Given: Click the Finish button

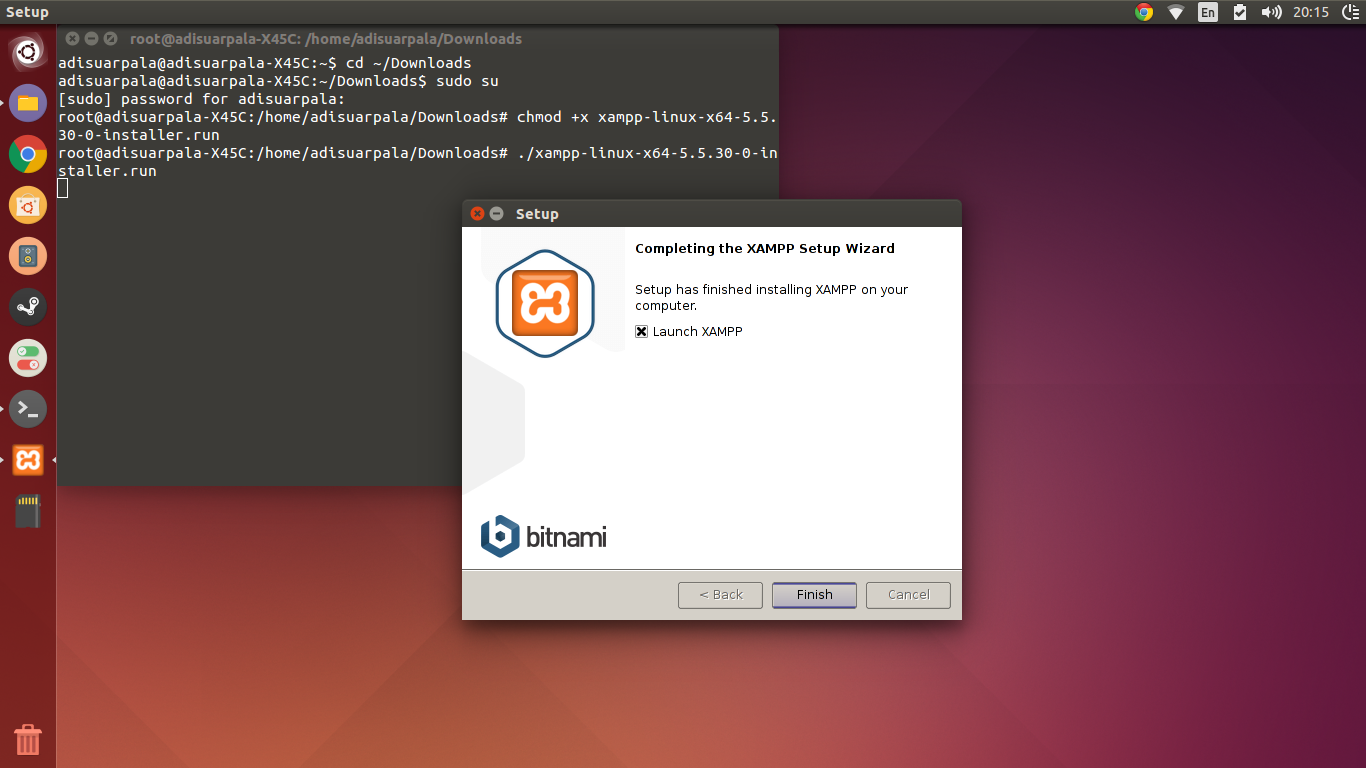Looking at the screenshot, I should click(x=814, y=595).
